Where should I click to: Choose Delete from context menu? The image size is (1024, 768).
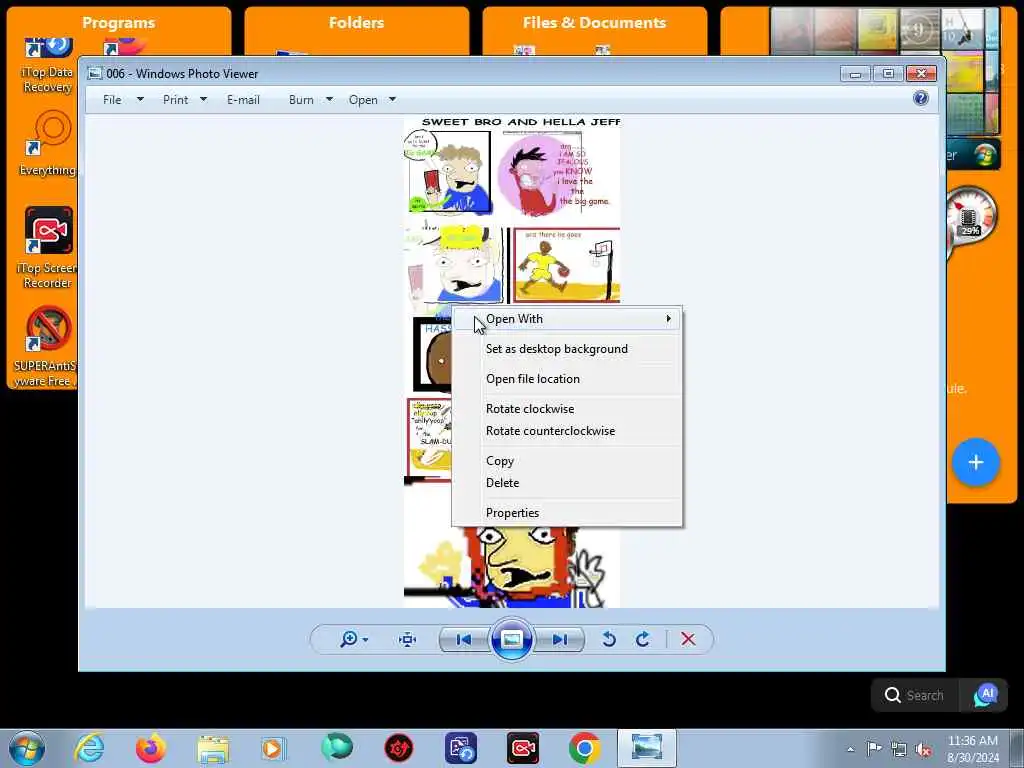click(568, 483)
